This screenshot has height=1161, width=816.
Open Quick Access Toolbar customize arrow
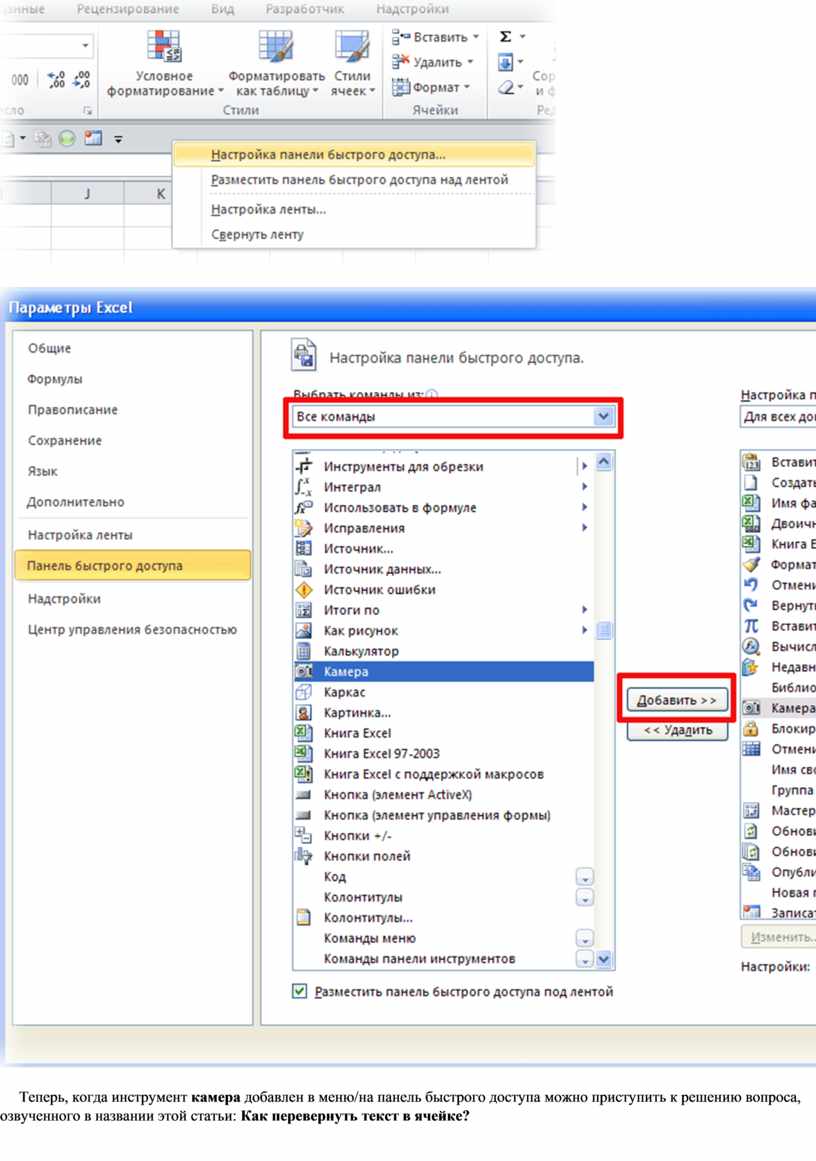[118, 139]
